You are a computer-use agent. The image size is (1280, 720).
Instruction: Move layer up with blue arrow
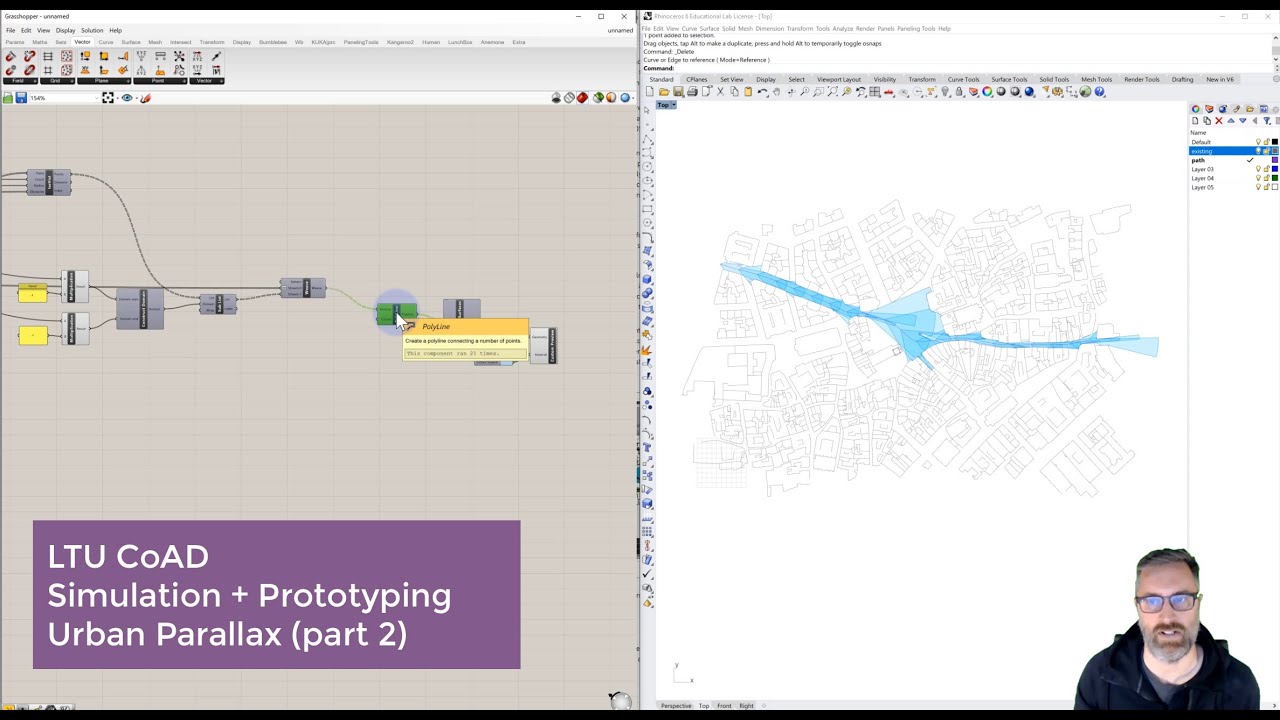1231,121
